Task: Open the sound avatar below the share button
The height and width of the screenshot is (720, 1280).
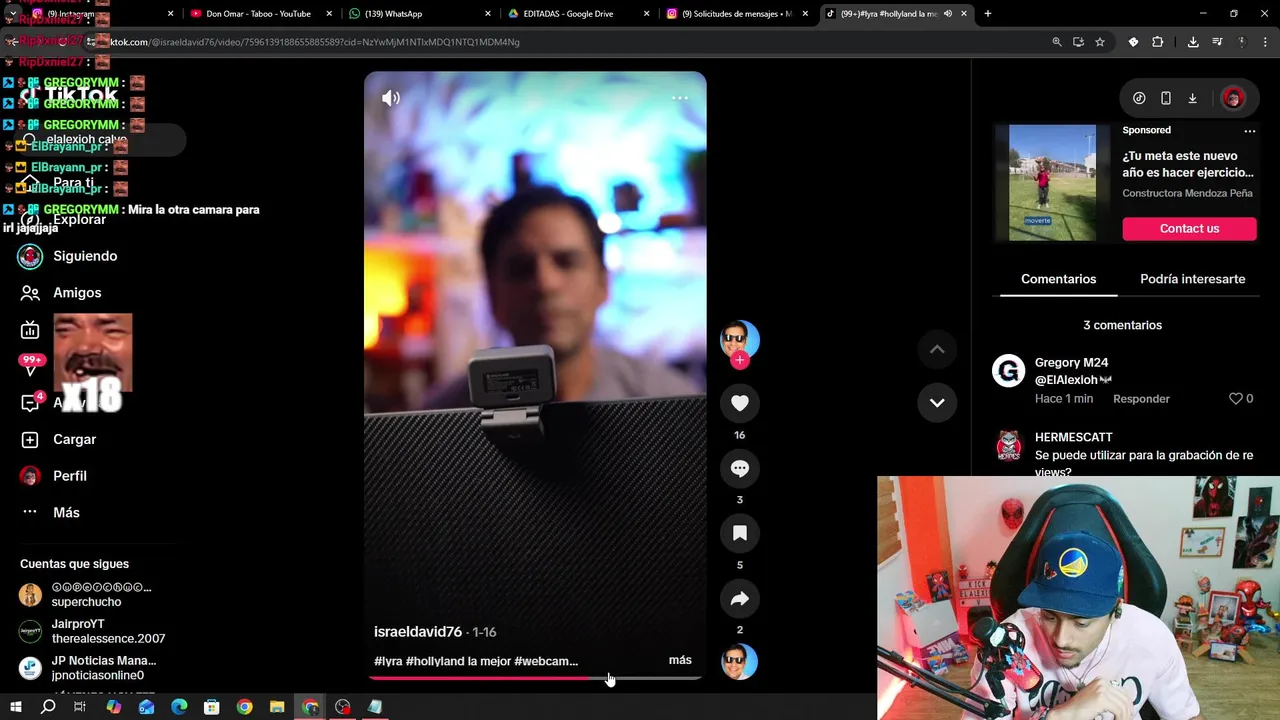Action: tap(740, 662)
